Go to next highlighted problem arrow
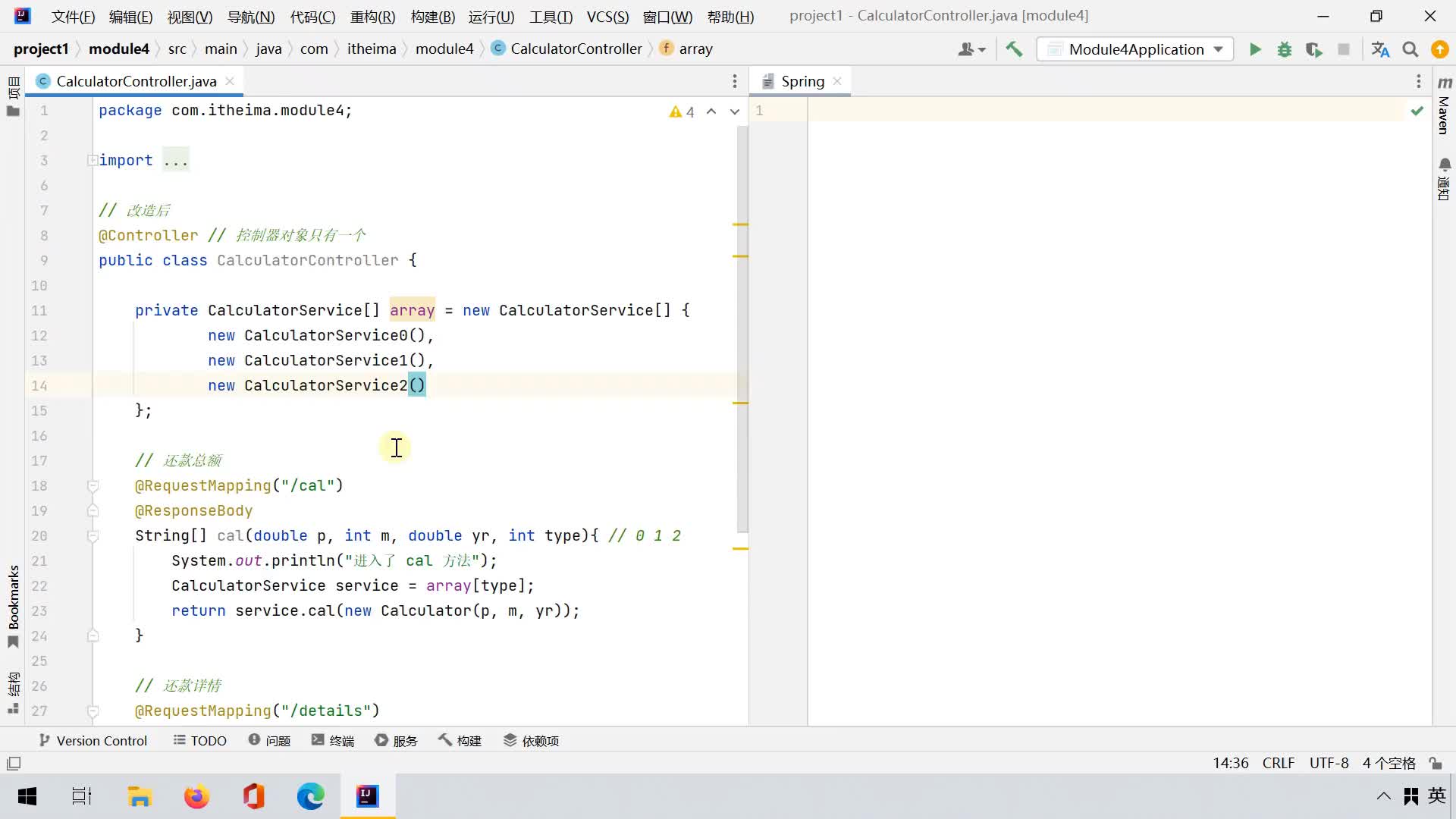1456x819 pixels. (x=734, y=111)
